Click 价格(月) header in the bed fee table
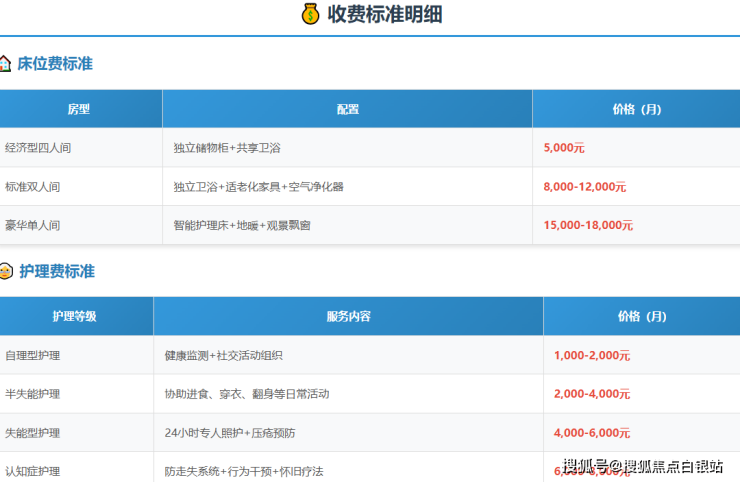Screen dimensions: 740x482 pyautogui.click(x=636, y=109)
